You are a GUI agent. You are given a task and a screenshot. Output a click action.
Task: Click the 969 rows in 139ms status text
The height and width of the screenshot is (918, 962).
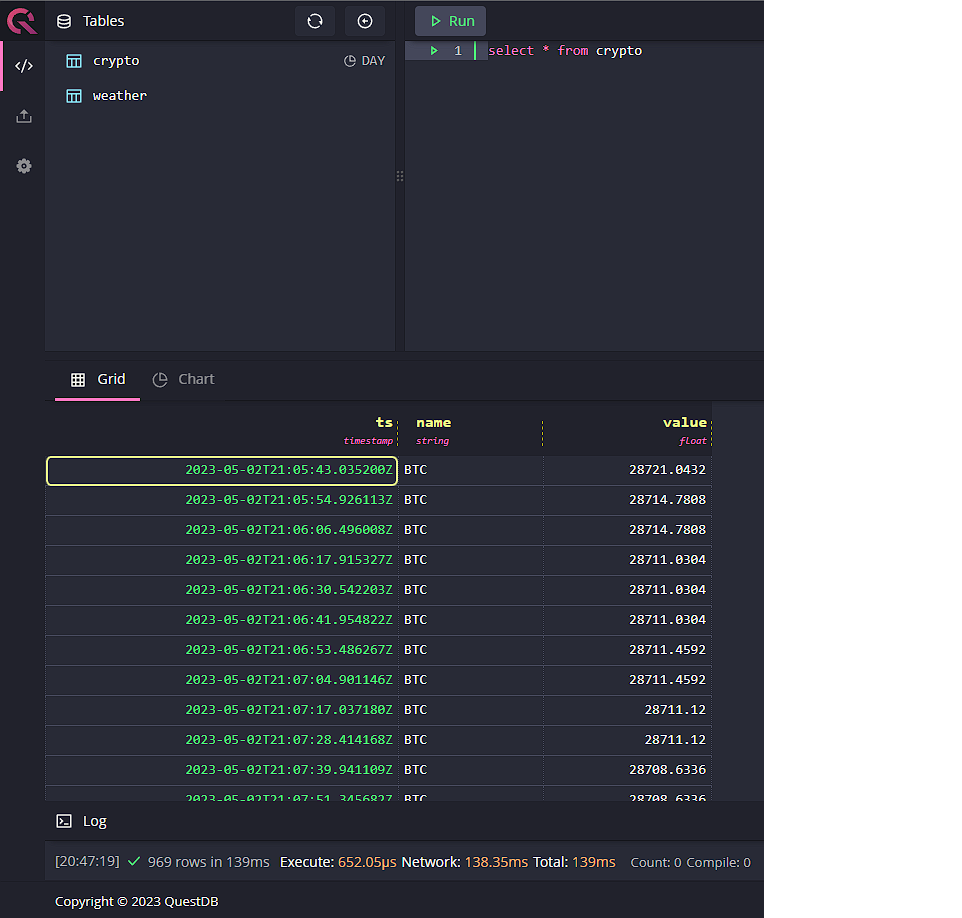pos(209,862)
